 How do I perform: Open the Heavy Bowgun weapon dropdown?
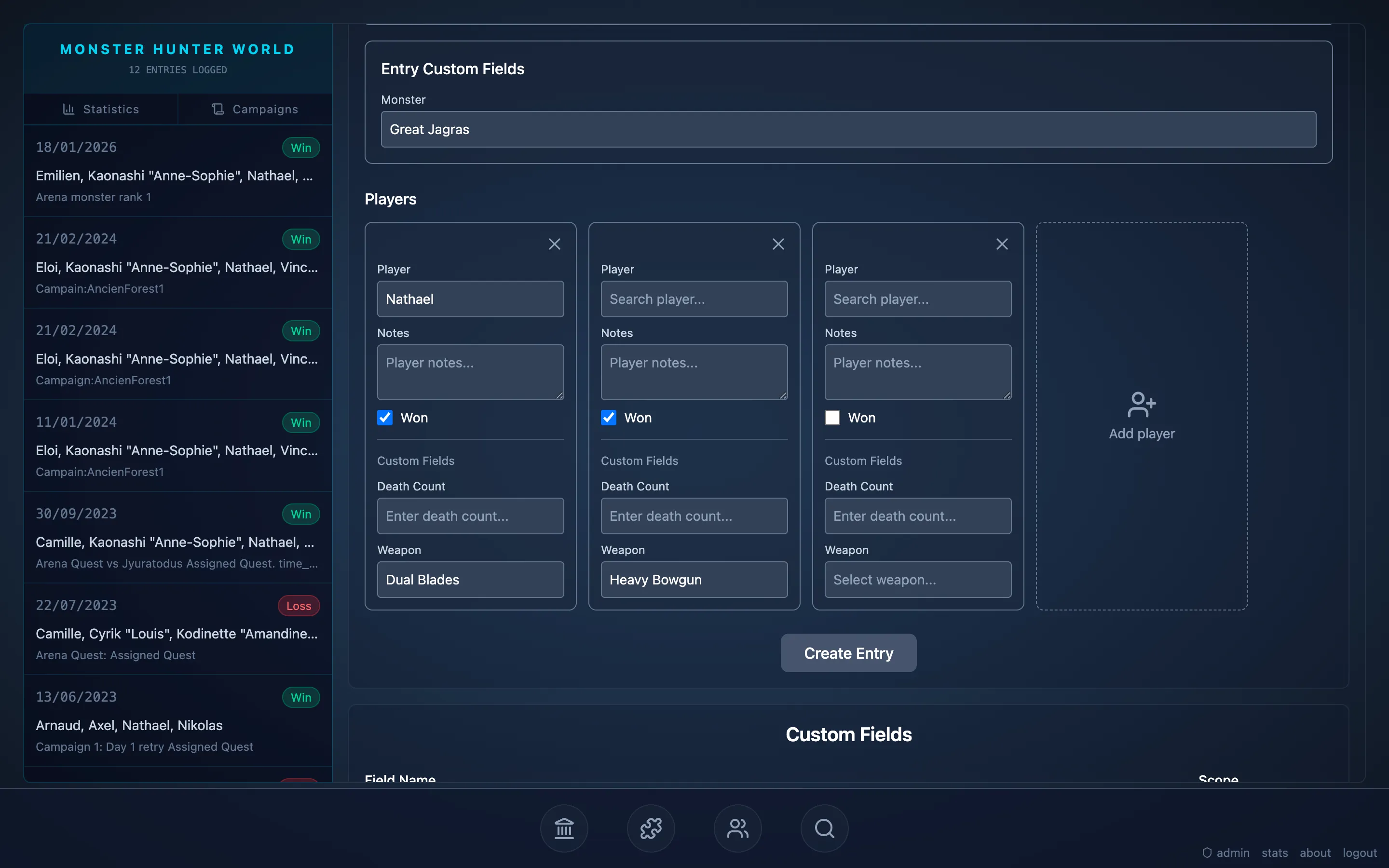click(x=694, y=580)
